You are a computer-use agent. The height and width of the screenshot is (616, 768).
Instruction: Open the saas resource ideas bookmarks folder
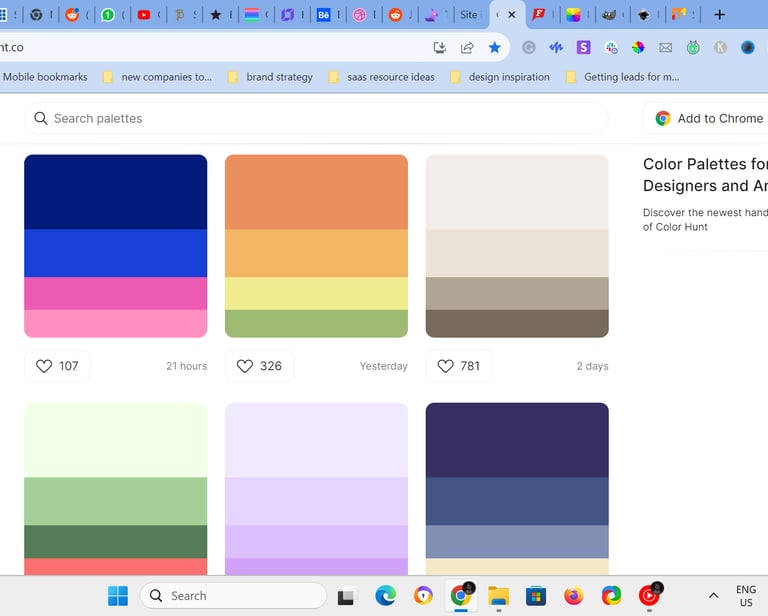coord(382,77)
